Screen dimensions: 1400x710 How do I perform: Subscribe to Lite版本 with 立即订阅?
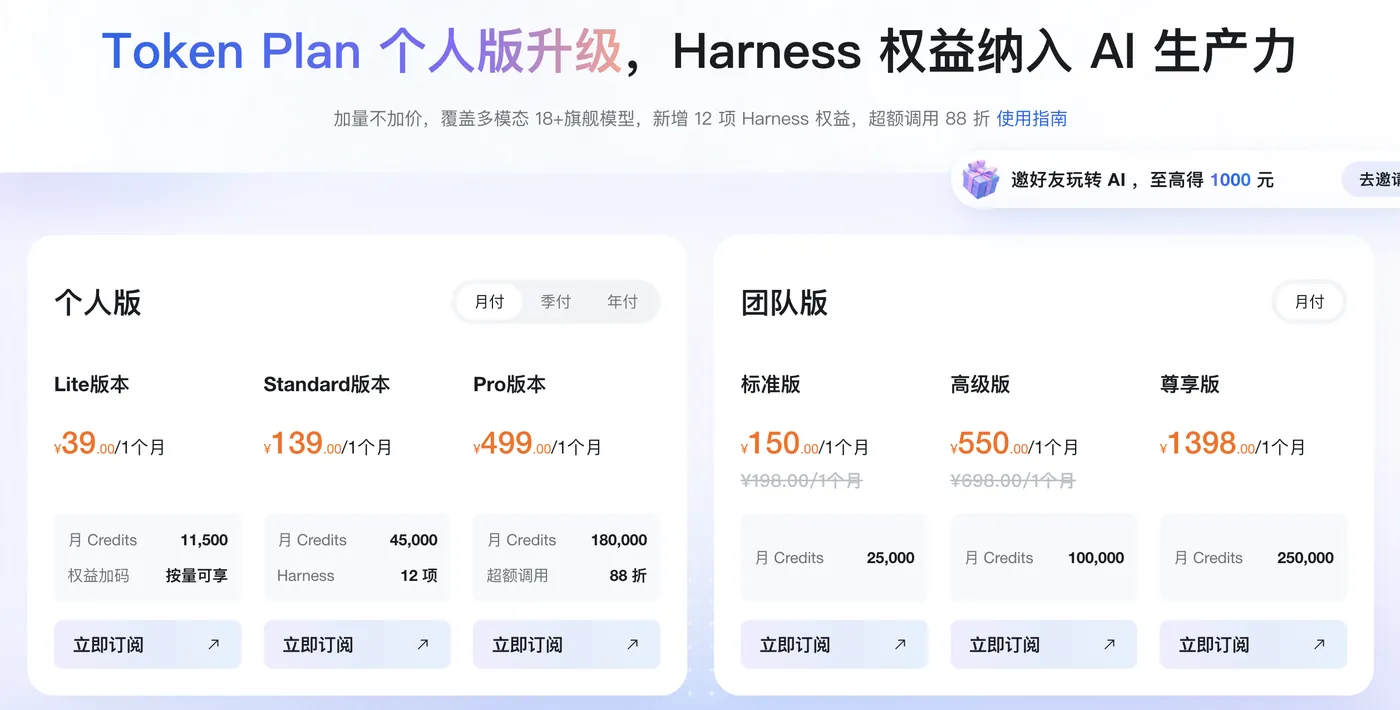click(x=148, y=645)
